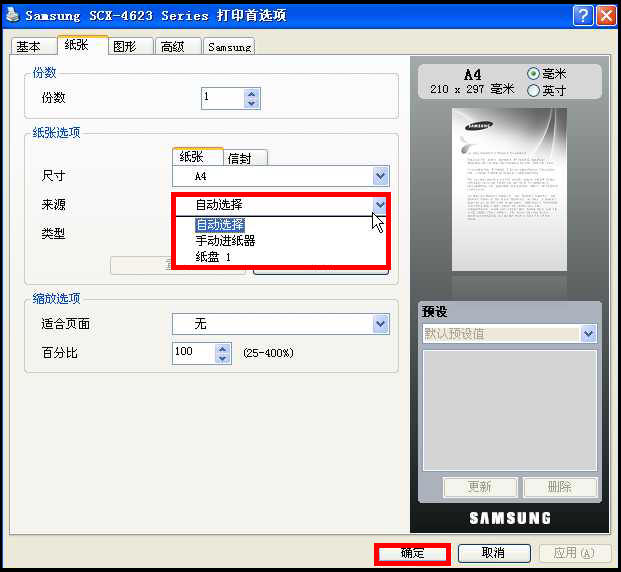Screen dimensions: 621x572
Task: Click the page preview thumbnail
Action: [x=509, y=189]
